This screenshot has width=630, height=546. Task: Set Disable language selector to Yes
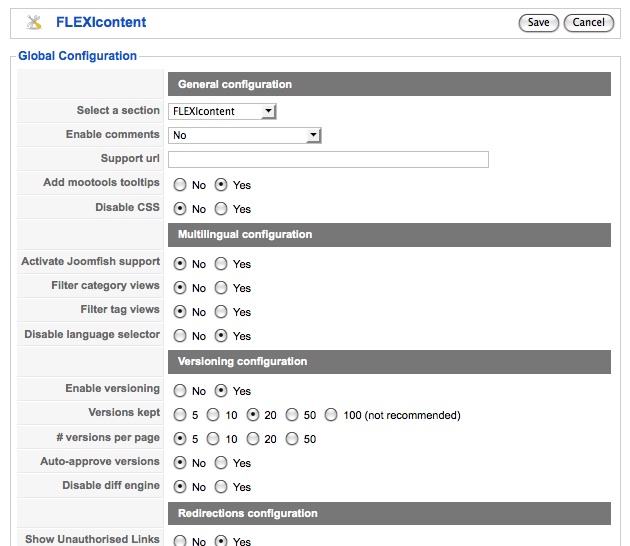click(221, 336)
